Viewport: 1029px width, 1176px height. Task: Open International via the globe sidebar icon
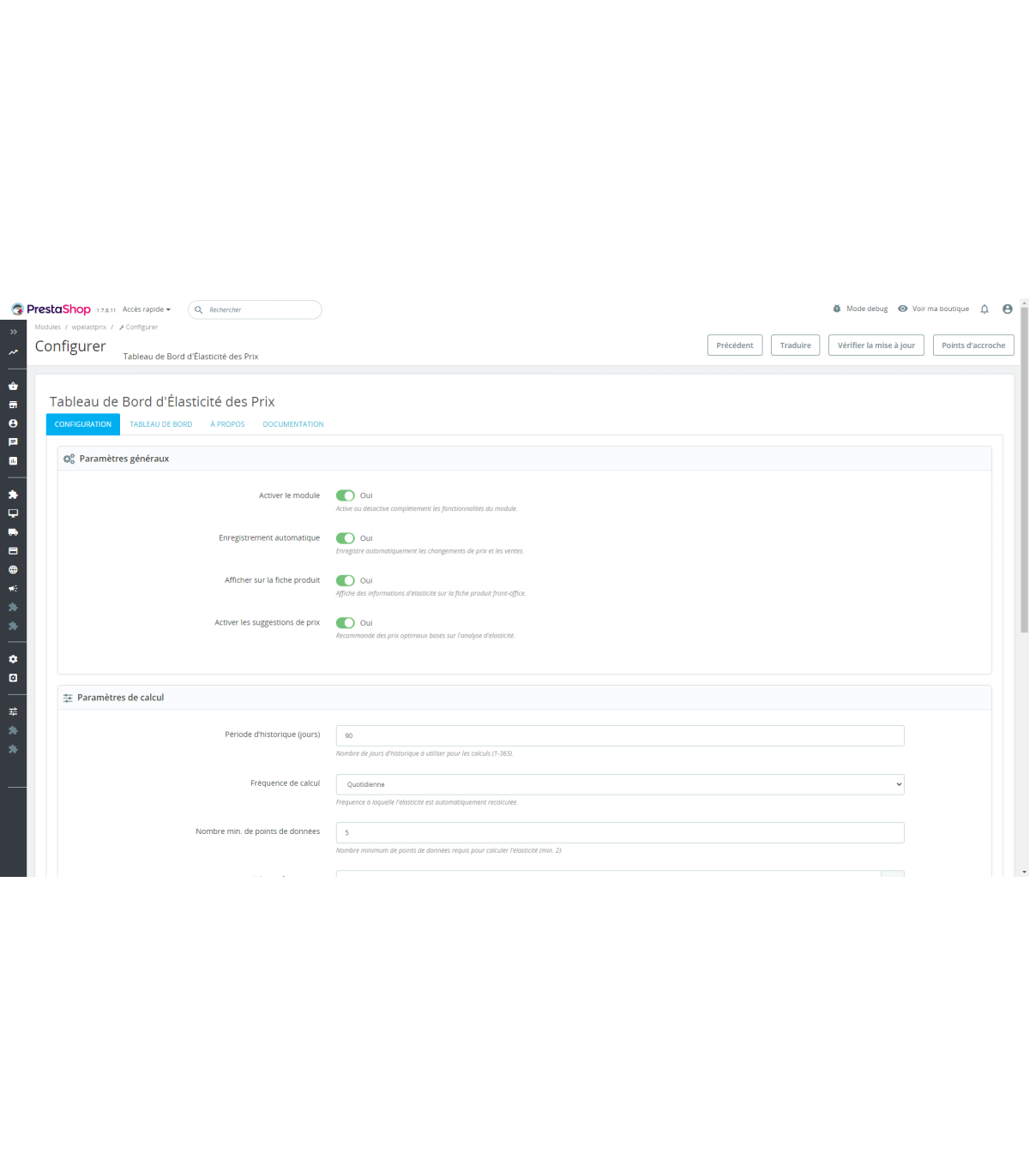click(x=13, y=570)
